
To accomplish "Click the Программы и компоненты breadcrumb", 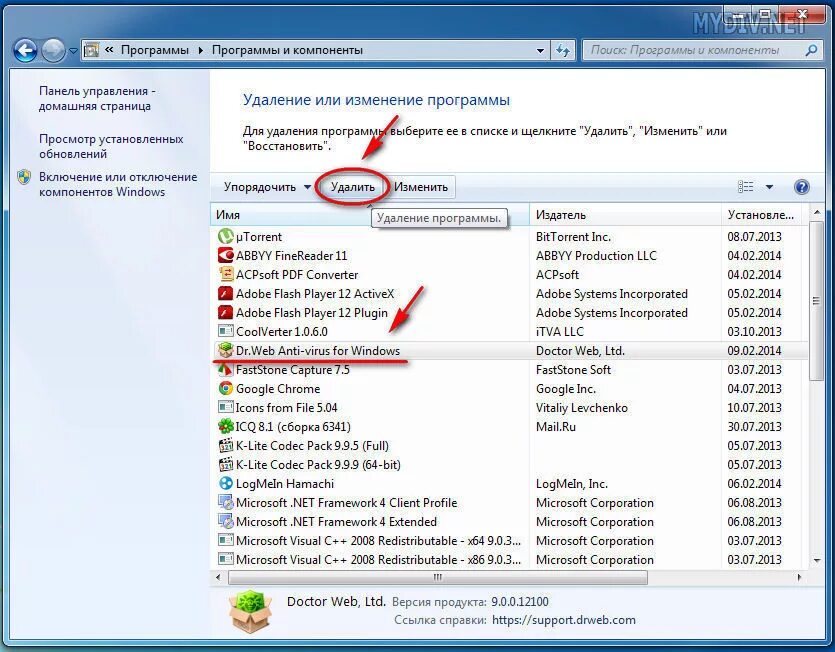I will 288,50.
